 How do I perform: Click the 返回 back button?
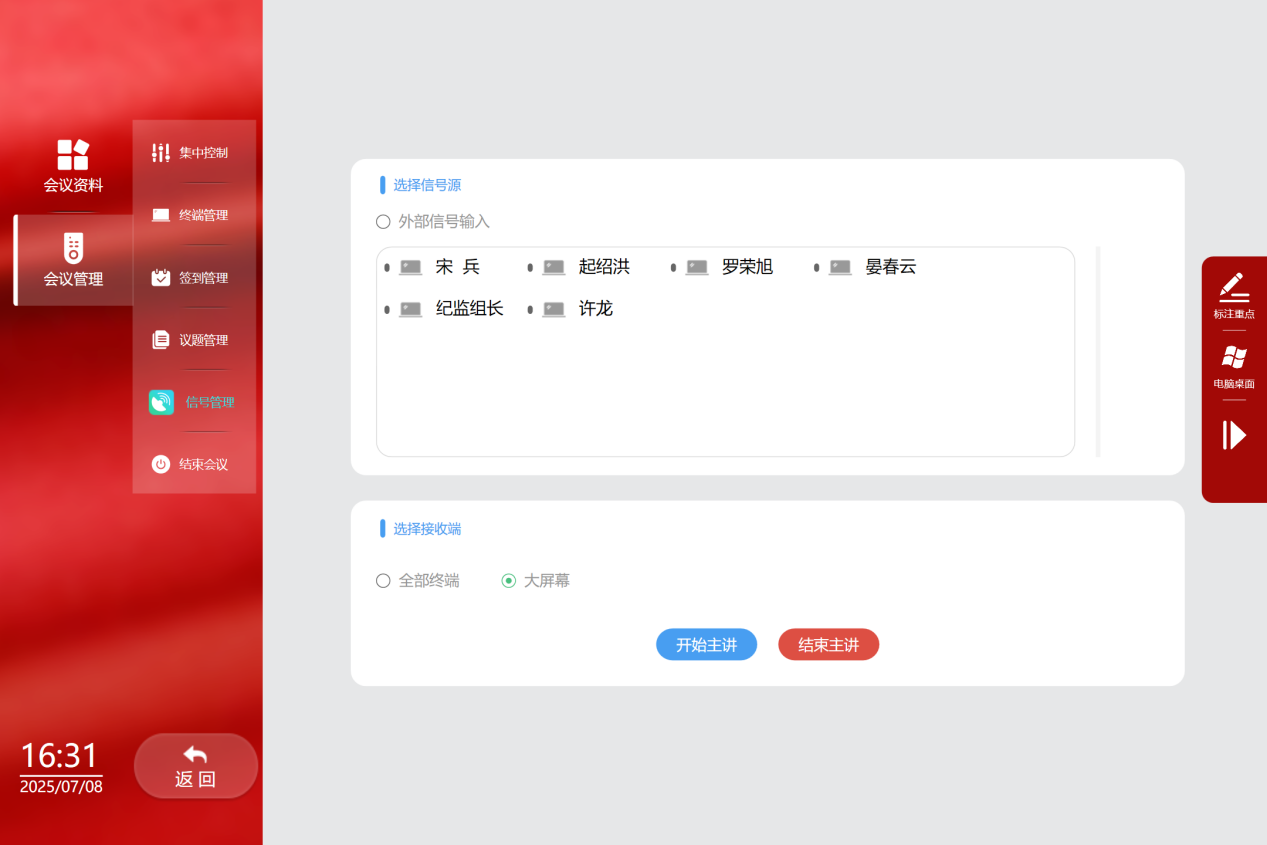coord(196,766)
